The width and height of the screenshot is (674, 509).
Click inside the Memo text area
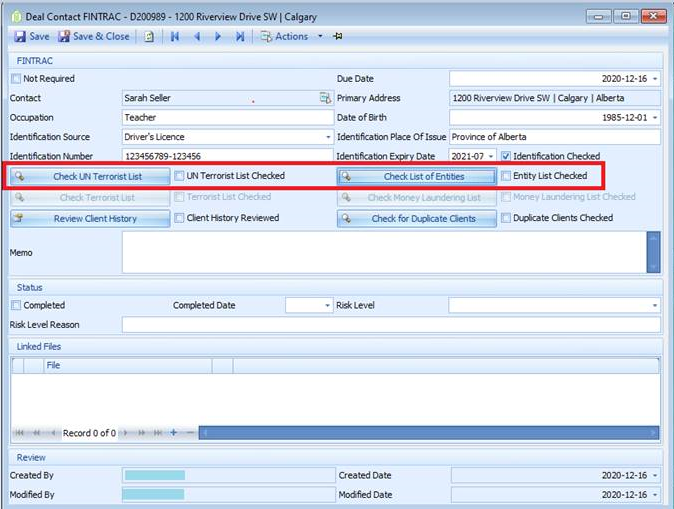click(384, 252)
